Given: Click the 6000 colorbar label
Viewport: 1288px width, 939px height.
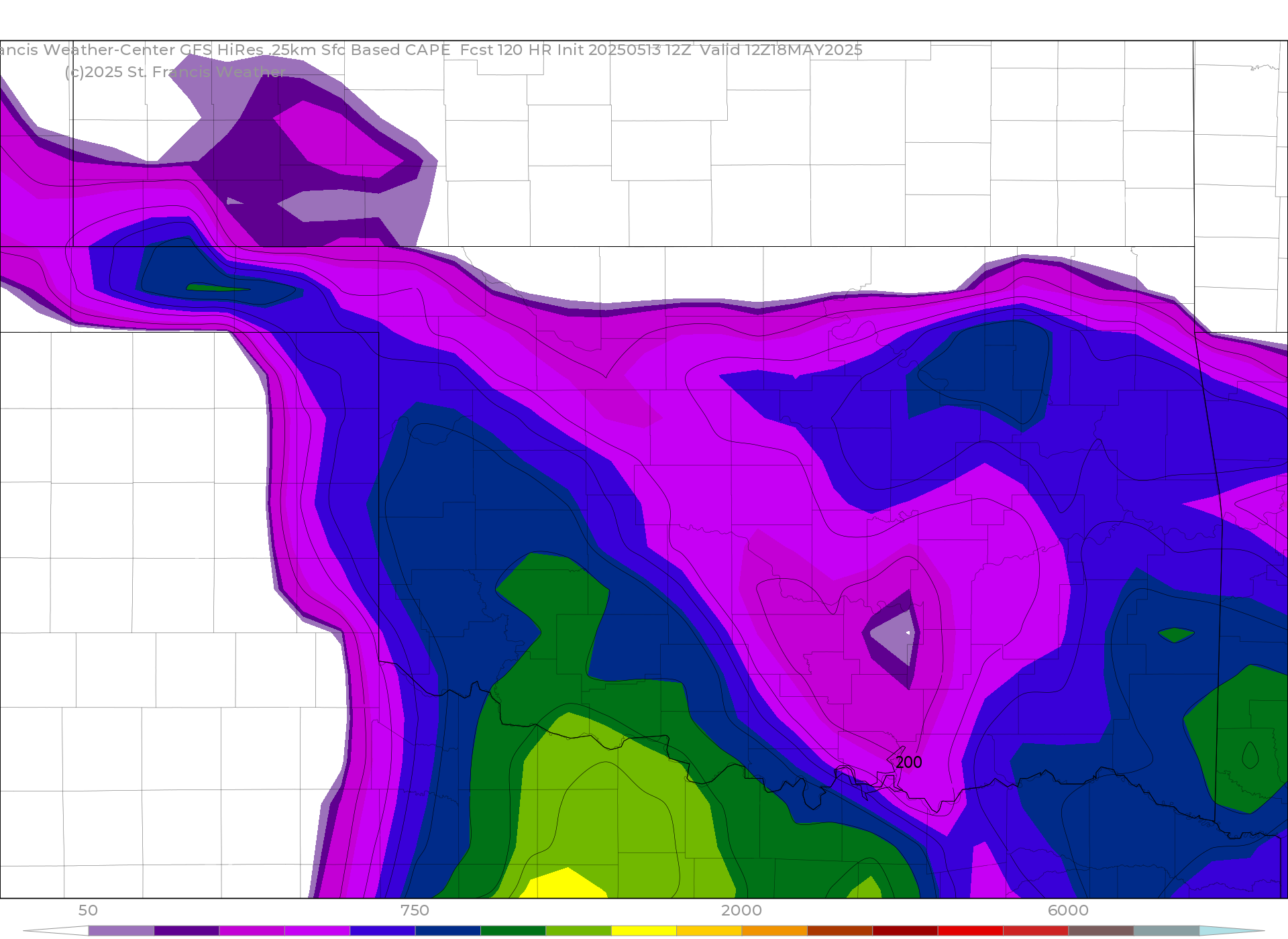Looking at the screenshot, I should click(x=1068, y=910).
